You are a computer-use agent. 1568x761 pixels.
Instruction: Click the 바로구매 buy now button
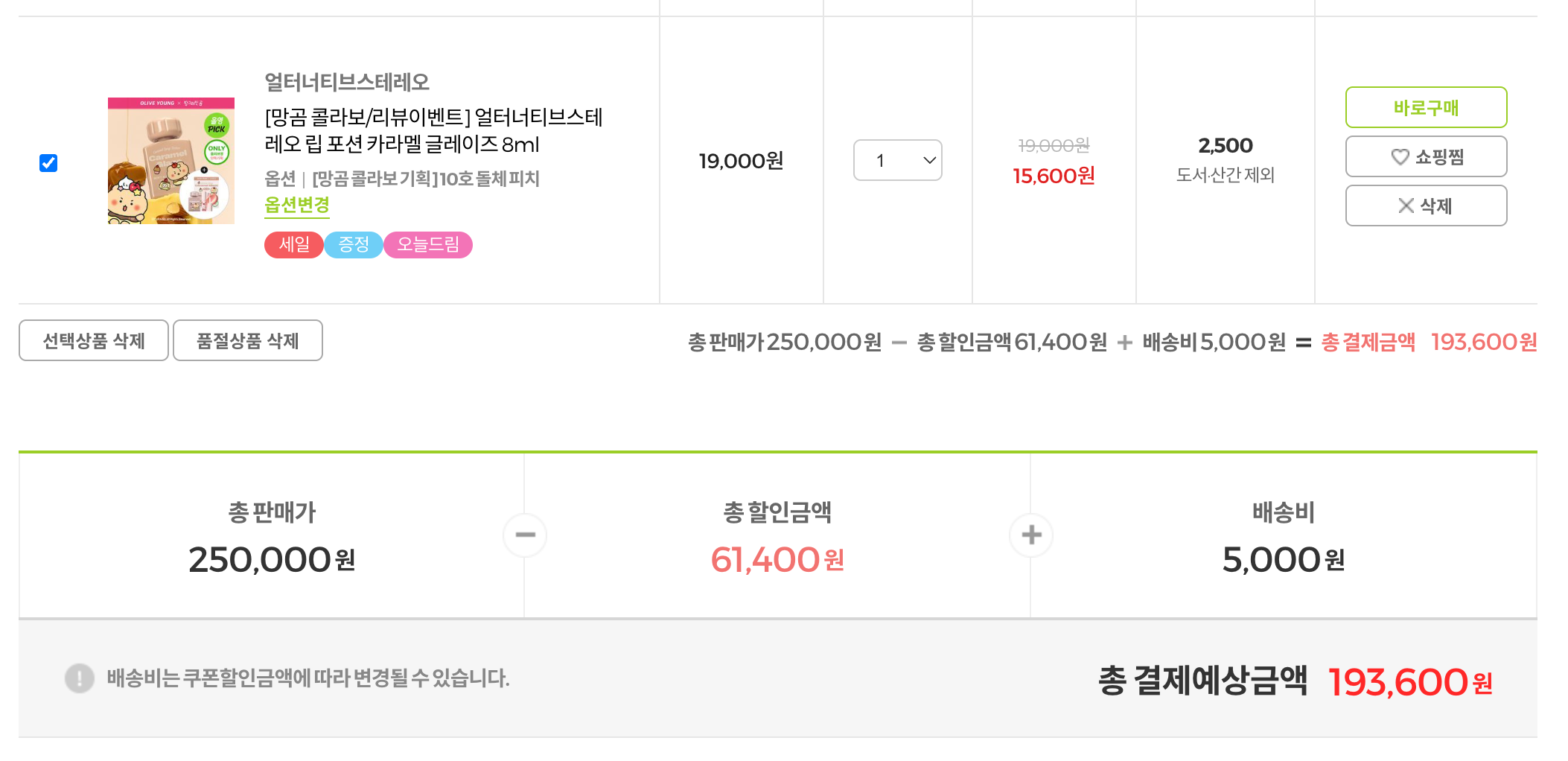tap(1426, 108)
